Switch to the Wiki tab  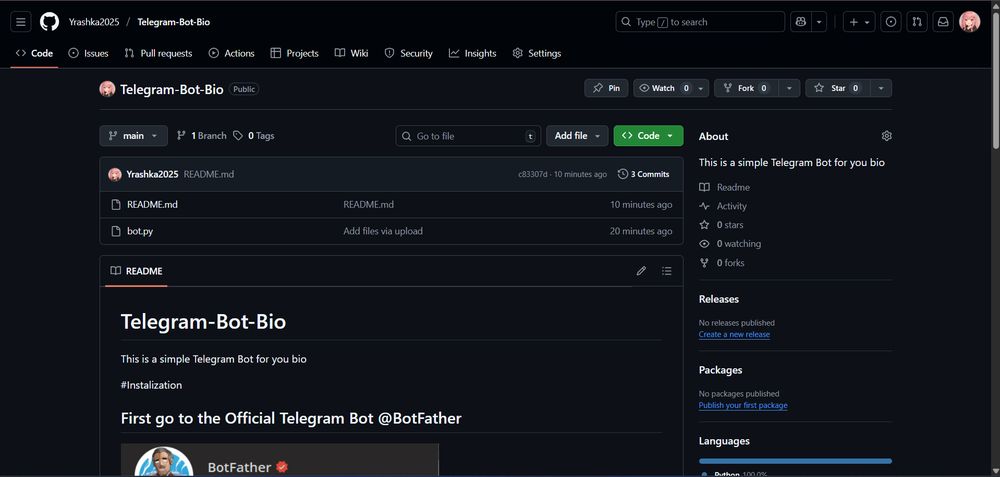click(351, 54)
